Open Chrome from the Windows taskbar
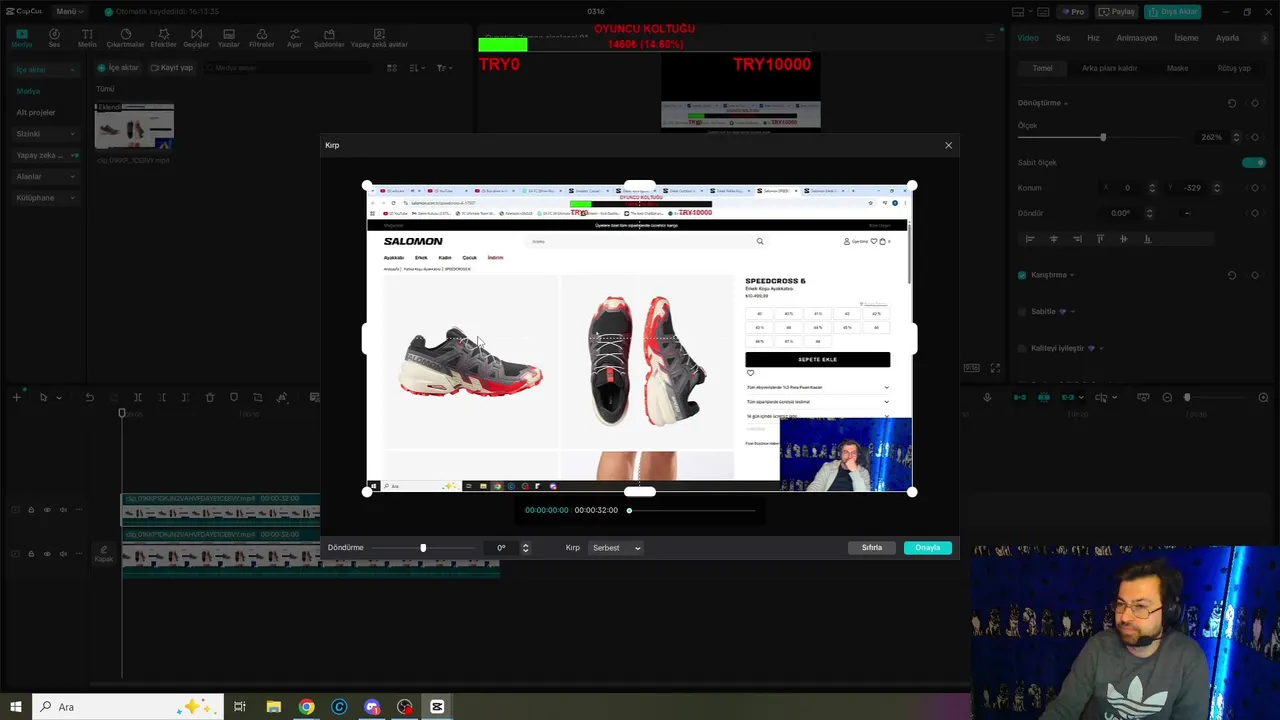 pos(306,707)
